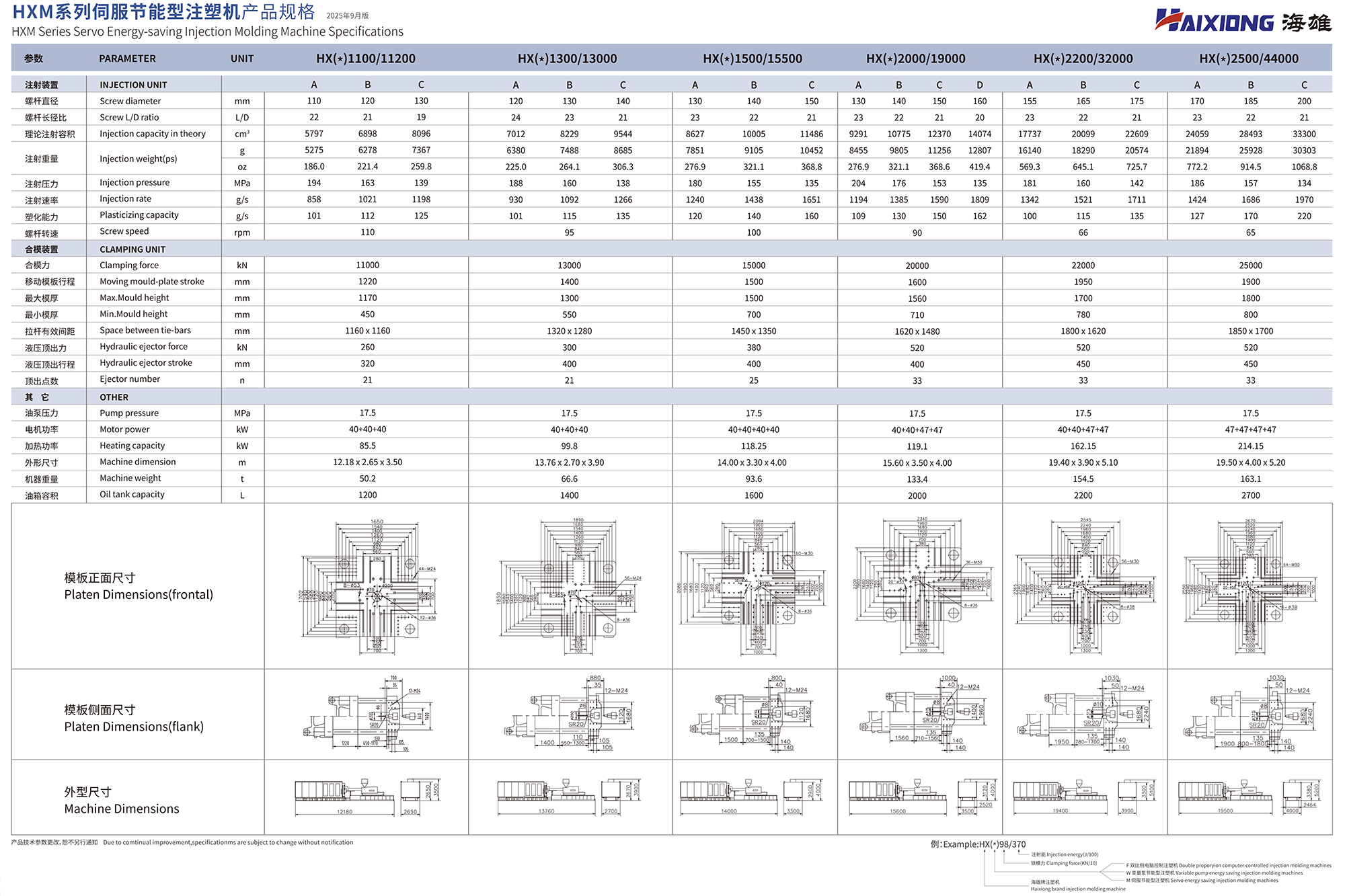Click the frontal platen diagram for HX(*)1500/15500
The width and height of the screenshot is (1345, 896).
tap(753, 587)
